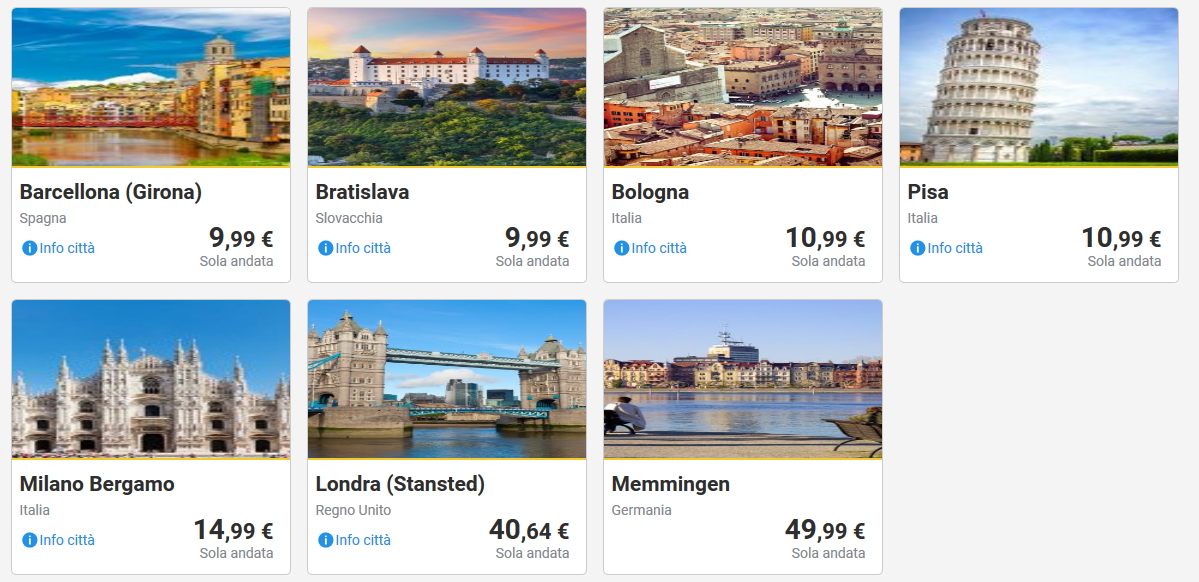Click the Memmingen riverside photo
This screenshot has width=1199, height=582.
coord(743,379)
